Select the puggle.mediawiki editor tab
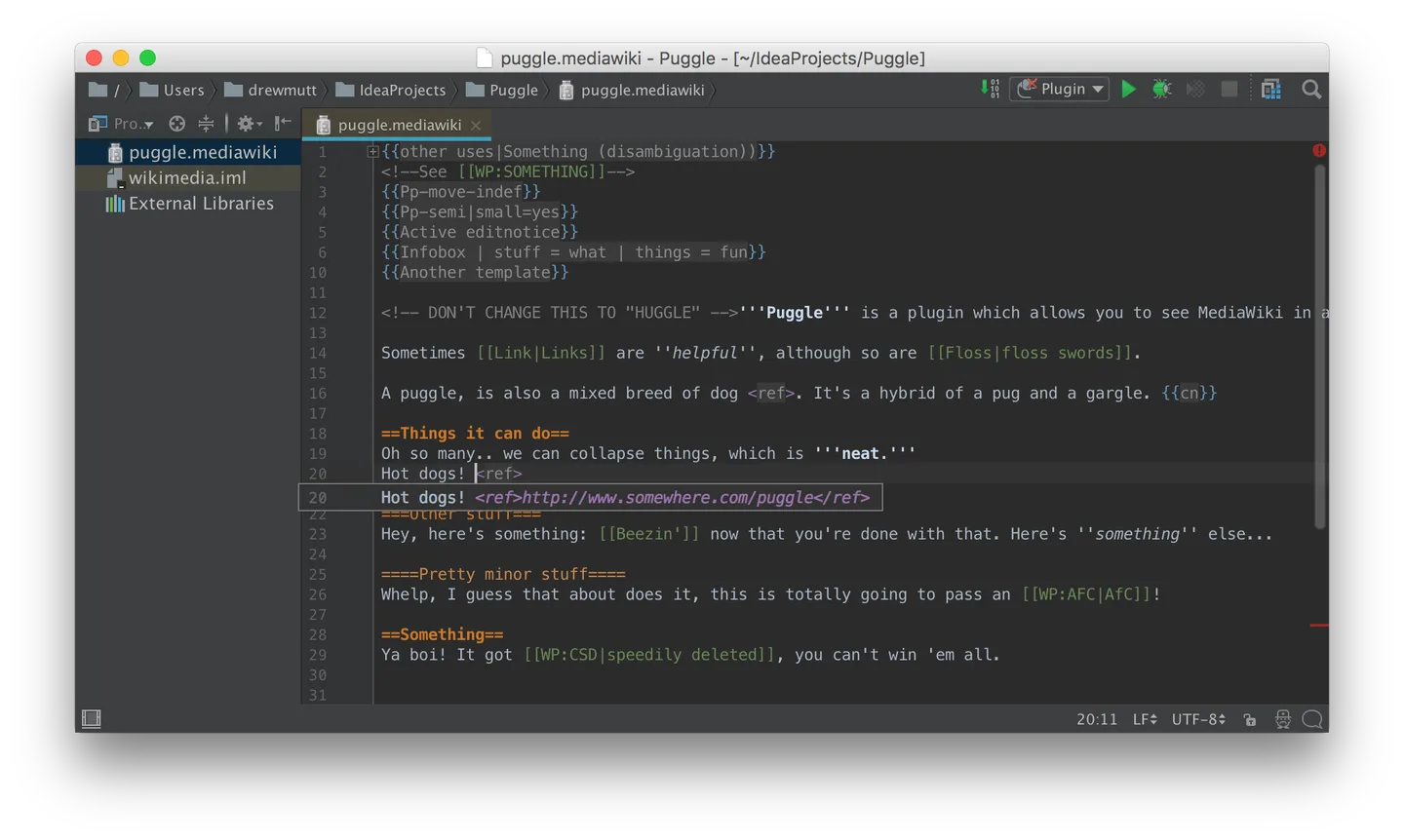The height and width of the screenshot is (840, 1404). click(x=399, y=125)
